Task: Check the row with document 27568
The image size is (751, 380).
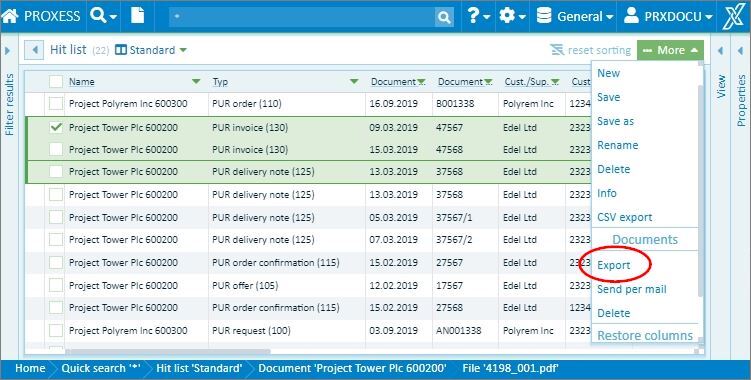Action: (56, 308)
